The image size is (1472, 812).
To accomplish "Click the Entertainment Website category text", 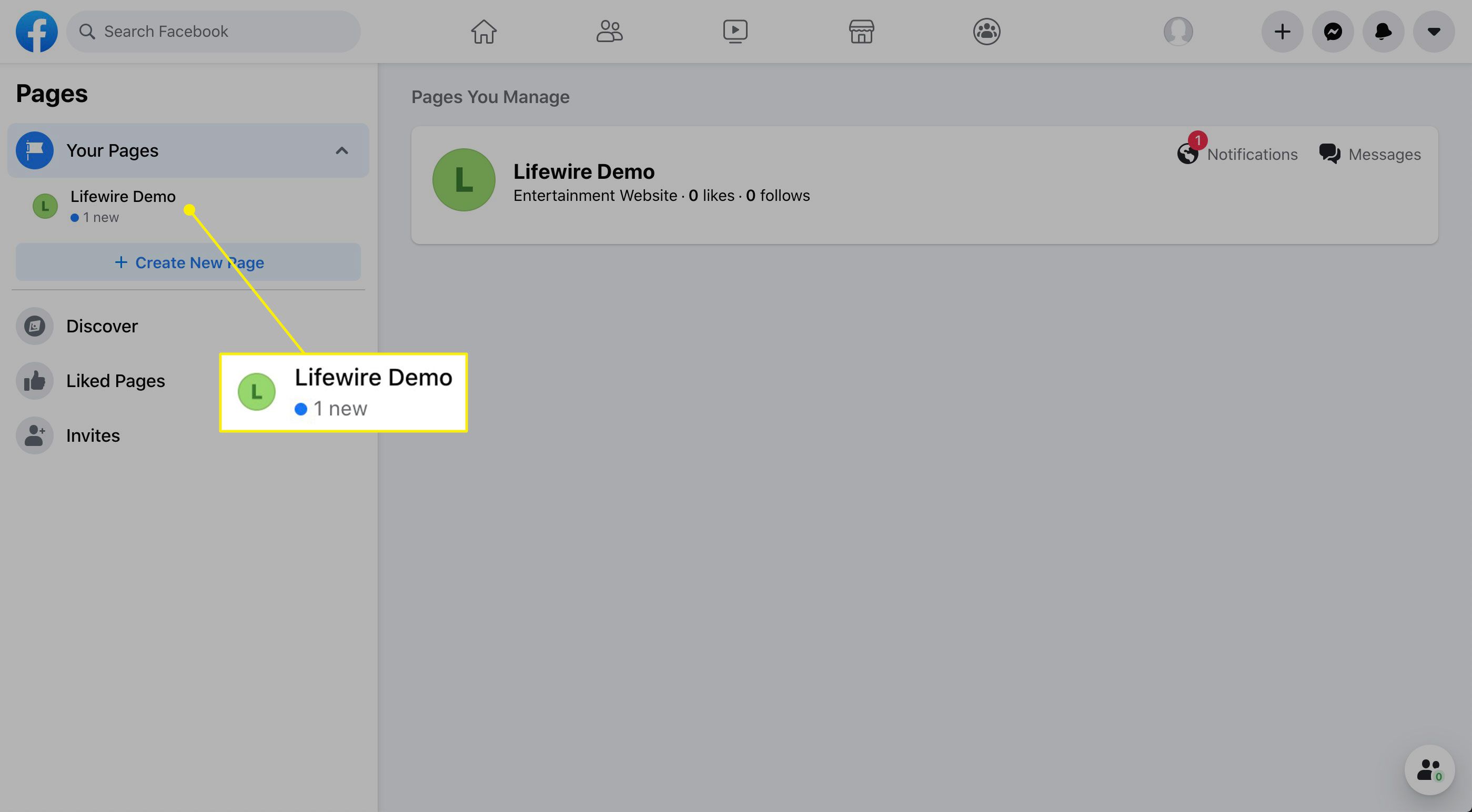I will pyautogui.click(x=595, y=196).
